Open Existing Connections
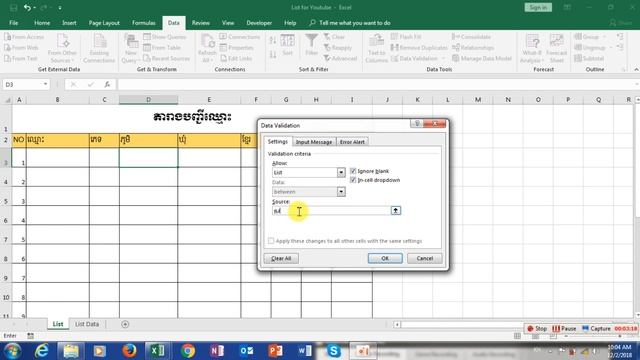Image resolution: width=640 pixels, height=360 pixels. click(x=99, y=49)
